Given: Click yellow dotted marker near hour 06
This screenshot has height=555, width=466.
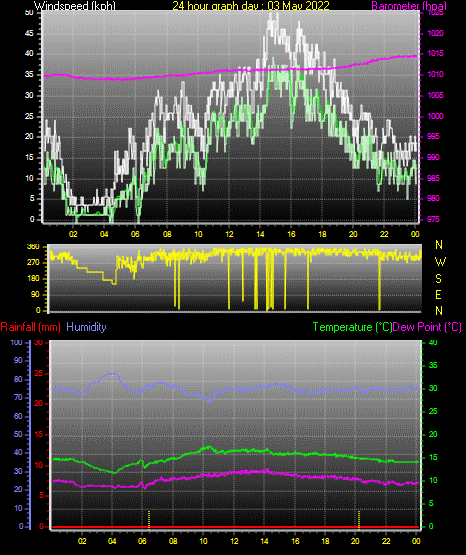Looking at the screenshot, I should [149, 520].
